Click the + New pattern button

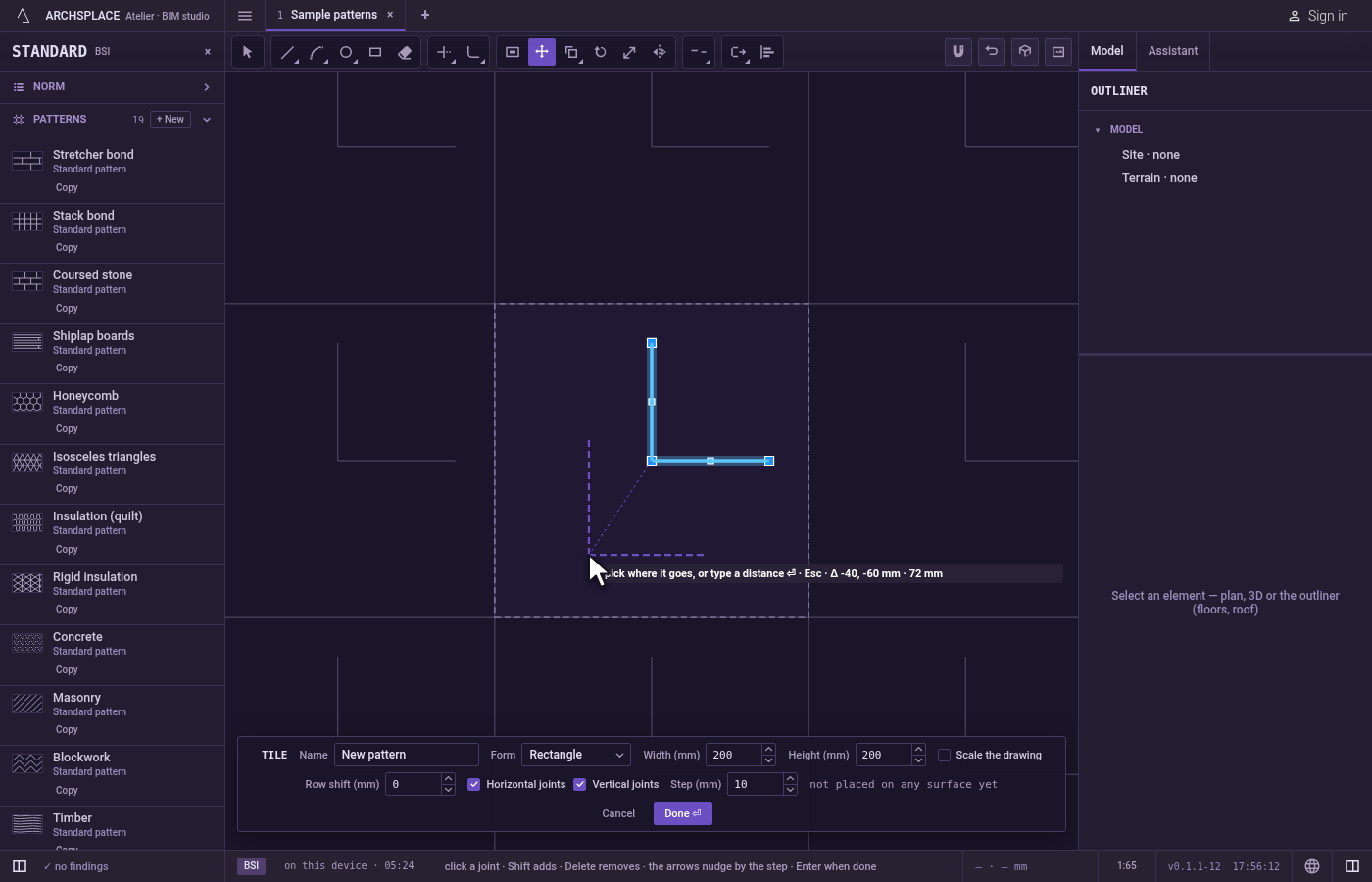[171, 120]
